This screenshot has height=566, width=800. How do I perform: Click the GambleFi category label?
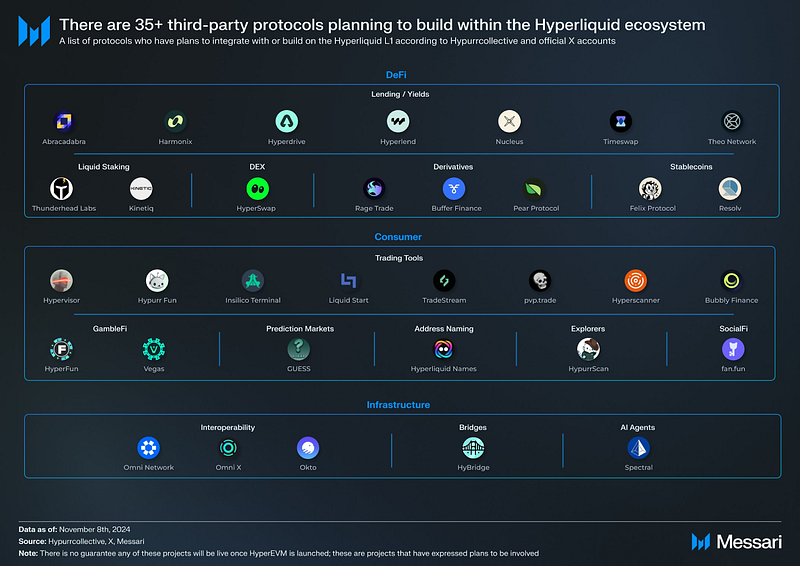[x=110, y=329]
